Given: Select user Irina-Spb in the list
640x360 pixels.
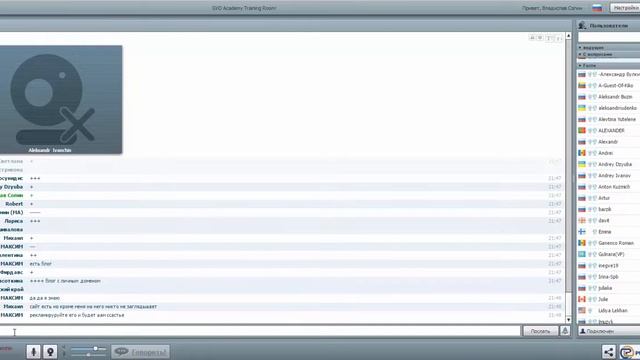Looking at the screenshot, I should click(x=609, y=277).
